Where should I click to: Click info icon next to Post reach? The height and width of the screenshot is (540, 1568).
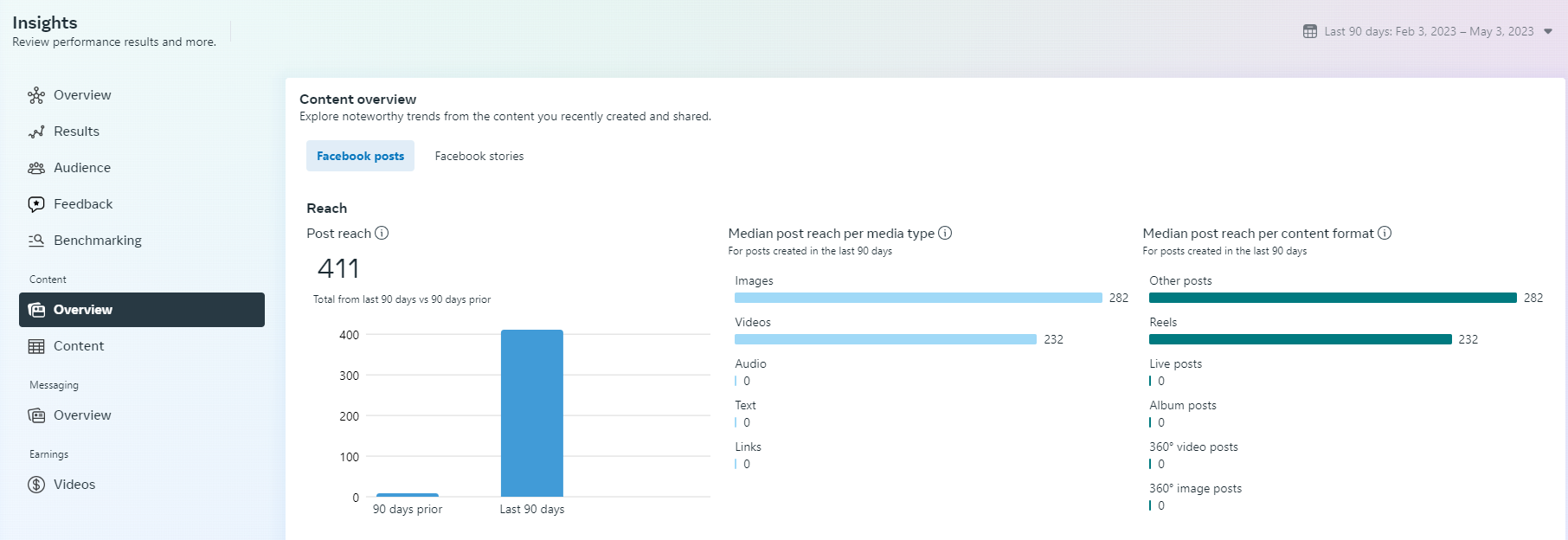click(x=382, y=233)
